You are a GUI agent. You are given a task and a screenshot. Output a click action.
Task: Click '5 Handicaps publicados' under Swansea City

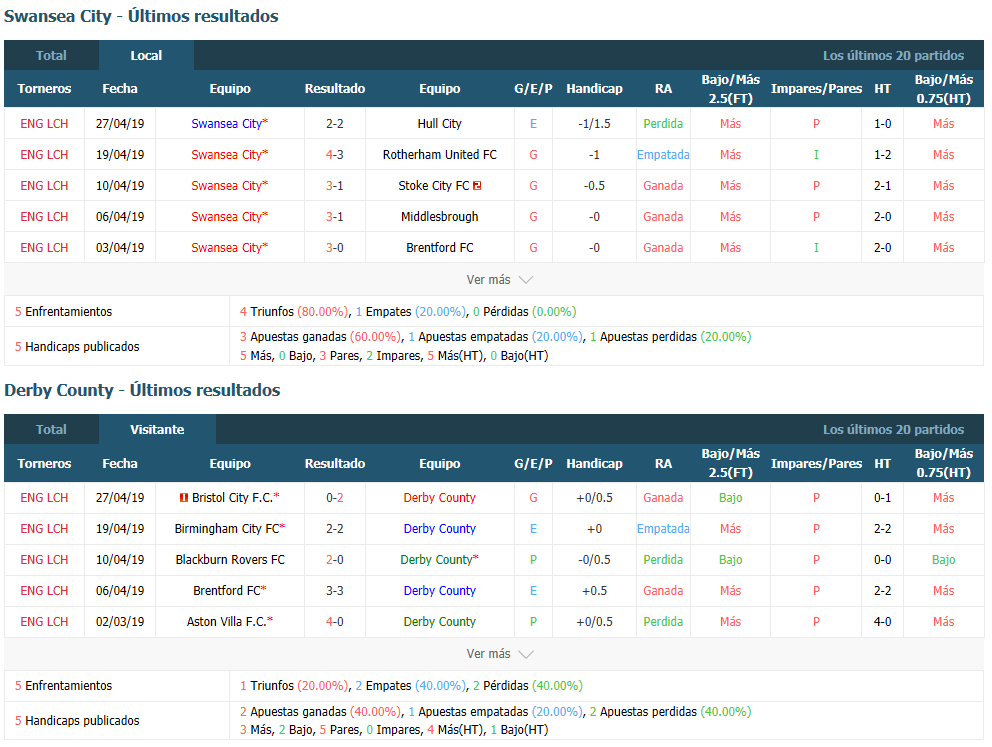click(x=77, y=347)
